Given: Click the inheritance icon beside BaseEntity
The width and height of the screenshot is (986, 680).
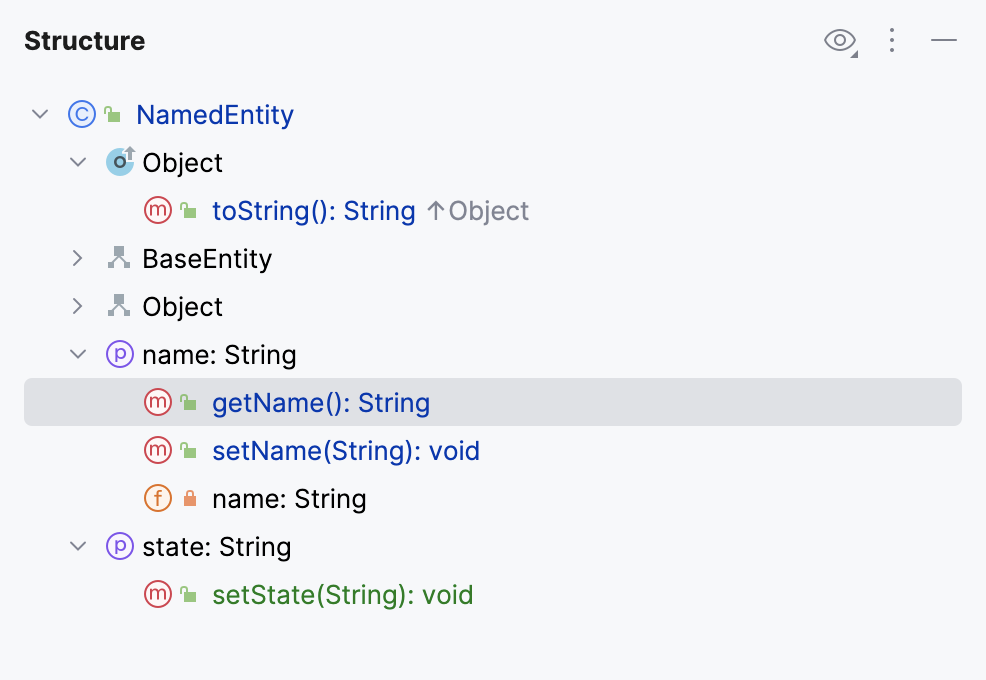Looking at the screenshot, I should 118,258.
